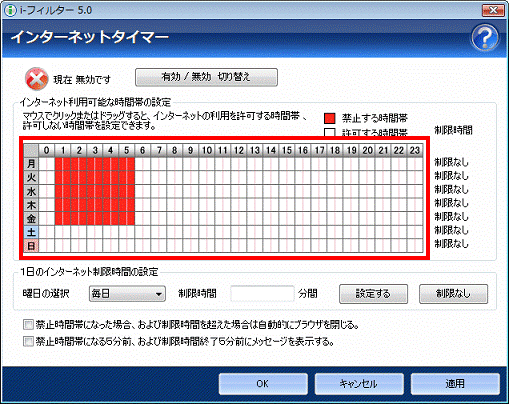Select the 日 row header
Viewport: 509px width, 404px height.
pyautogui.click(x=31, y=246)
